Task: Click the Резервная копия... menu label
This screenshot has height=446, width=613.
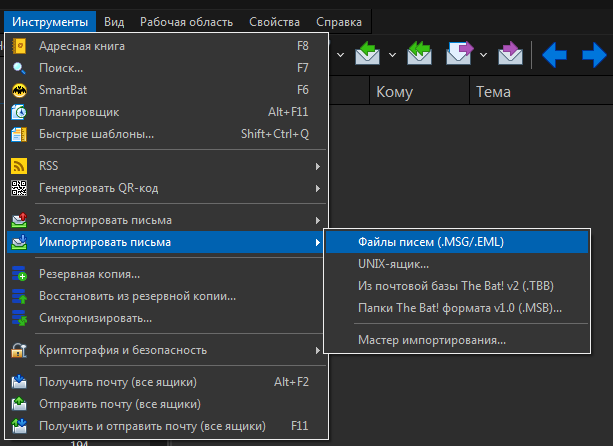Action: (x=89, y=274)
